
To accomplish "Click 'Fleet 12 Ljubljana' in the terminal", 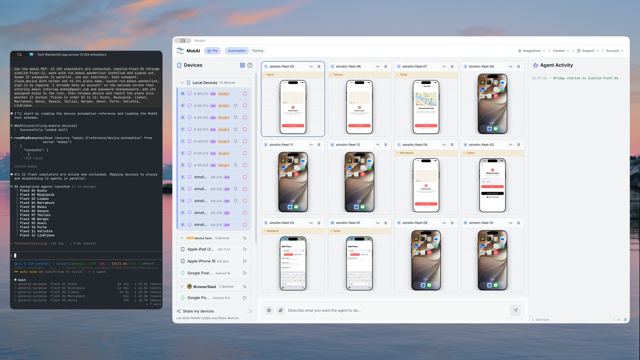I will click(37, 236).
